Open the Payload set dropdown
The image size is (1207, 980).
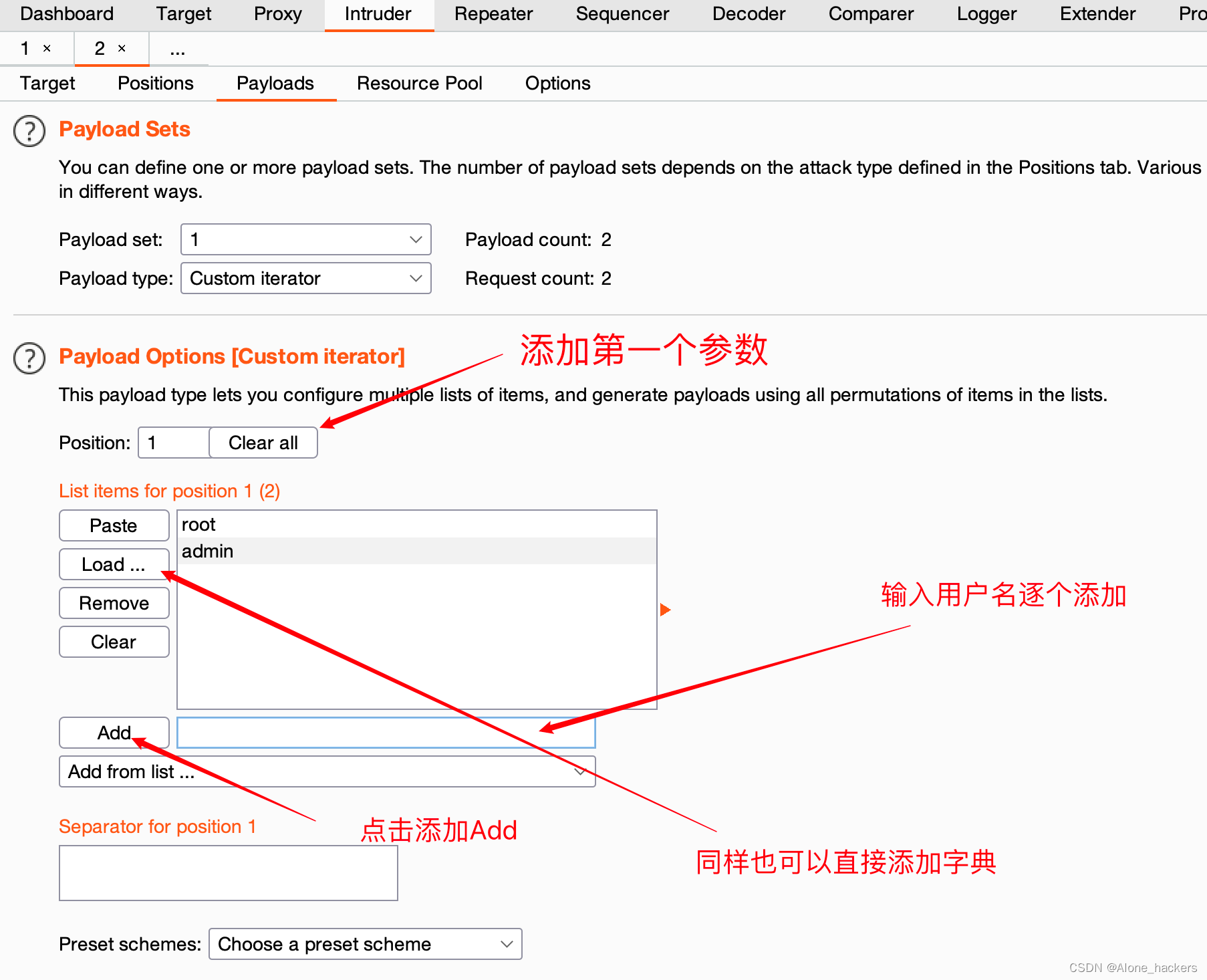coord(305,239)
